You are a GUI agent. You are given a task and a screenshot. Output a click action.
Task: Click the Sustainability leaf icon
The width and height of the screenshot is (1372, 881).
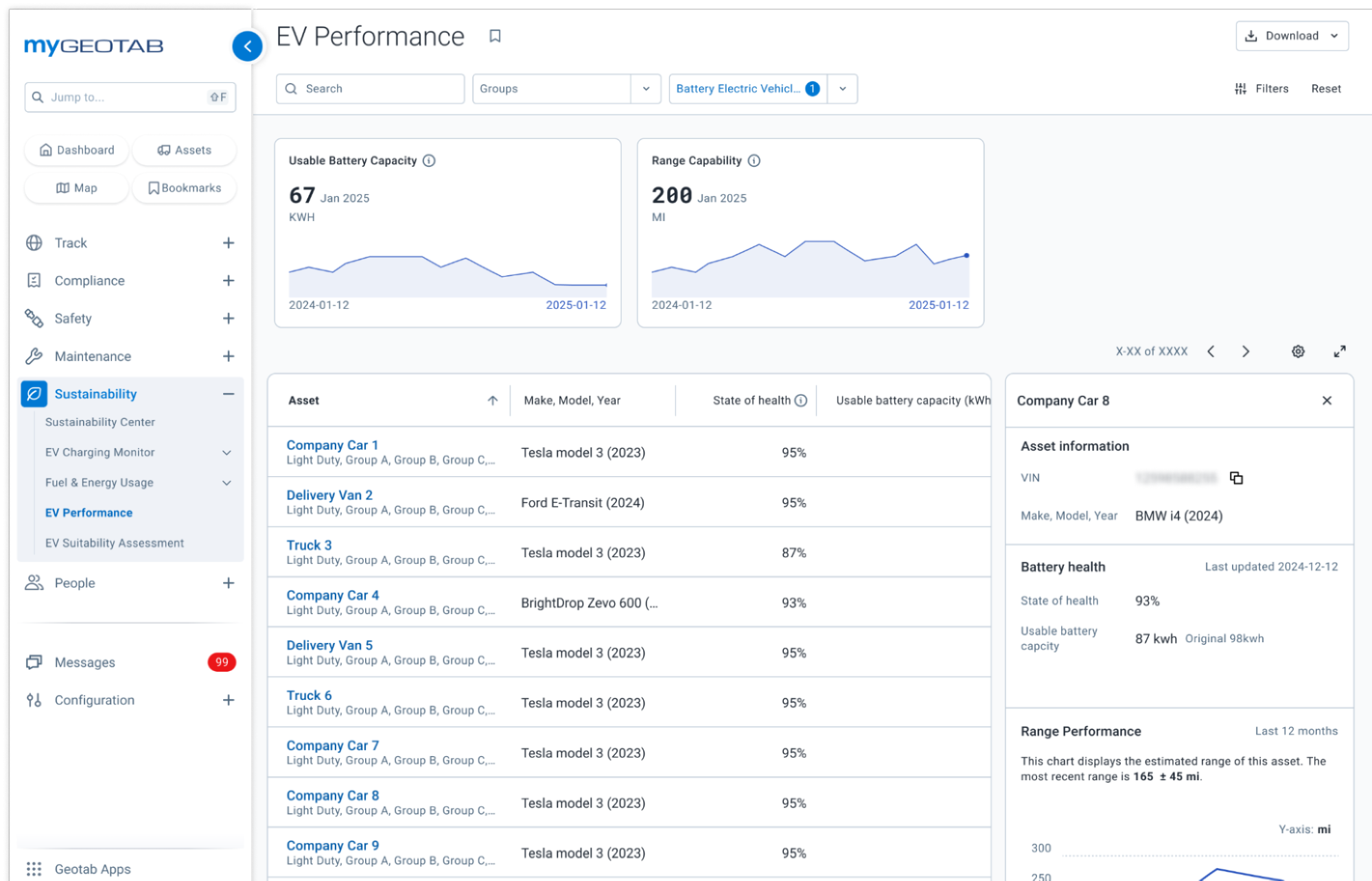pyautogui.click(x=34, y=394)
